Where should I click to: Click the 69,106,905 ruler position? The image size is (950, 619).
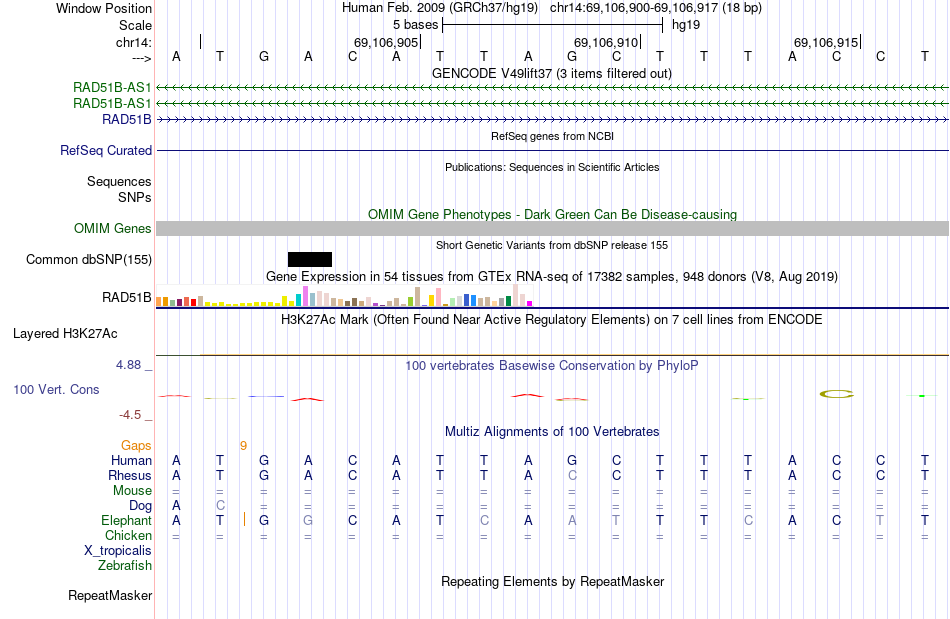pyautogui.click(x=386, y=42)
